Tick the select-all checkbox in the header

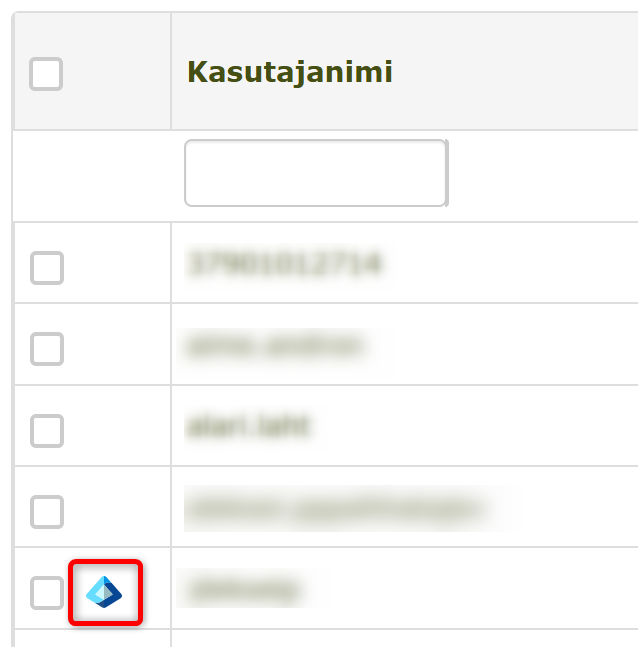(46, 74)
